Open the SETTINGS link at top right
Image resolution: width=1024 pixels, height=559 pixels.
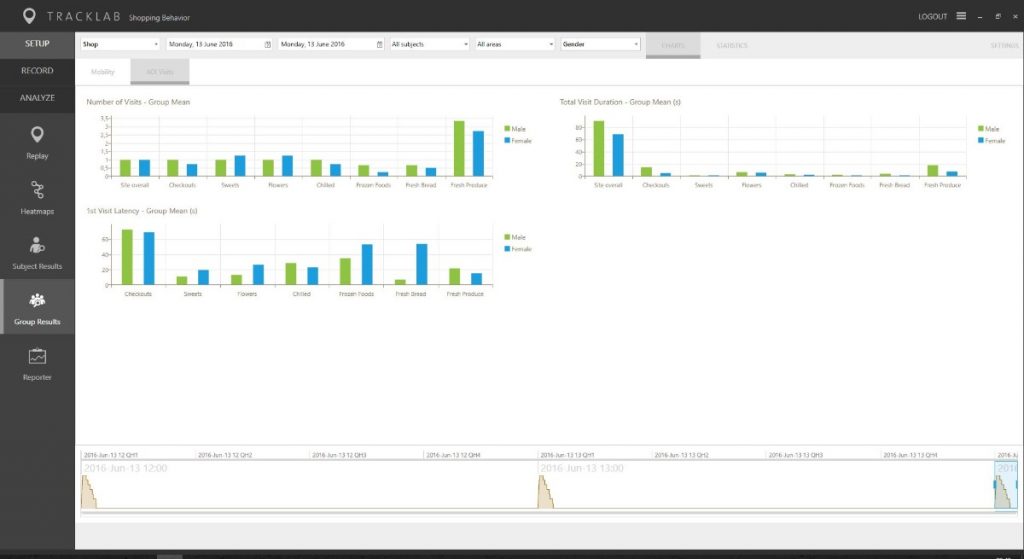point(1004,45)
